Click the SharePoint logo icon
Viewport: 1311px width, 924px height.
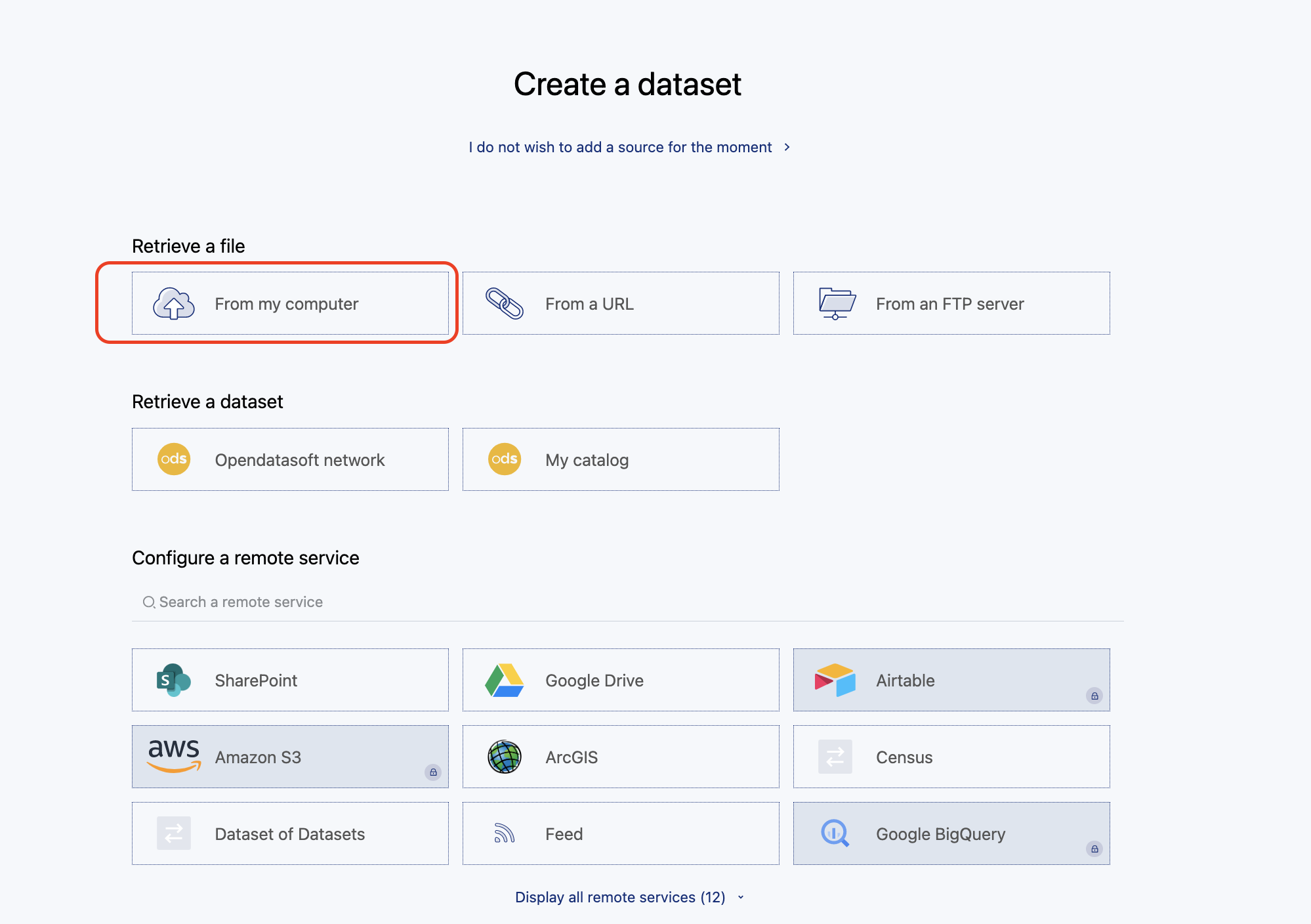173,681
